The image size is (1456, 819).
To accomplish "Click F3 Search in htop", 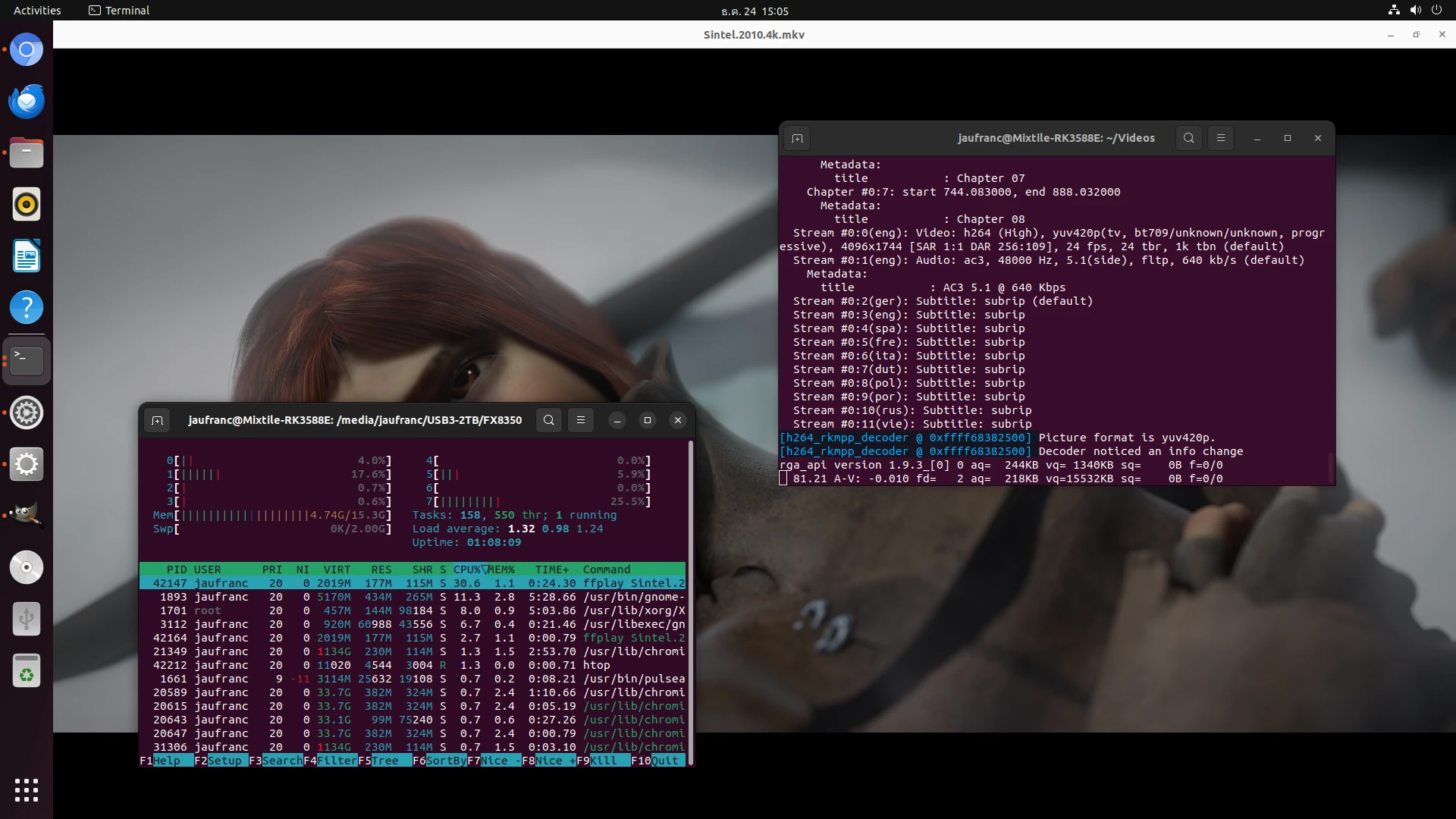I will [275, 761].
